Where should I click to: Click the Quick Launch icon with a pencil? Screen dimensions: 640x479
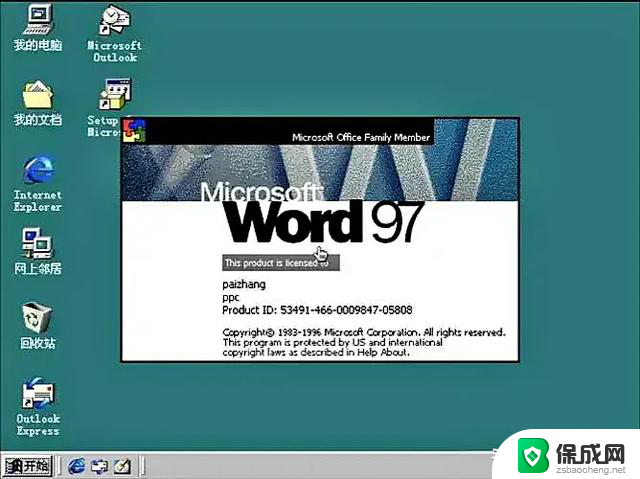click(122, 466)
